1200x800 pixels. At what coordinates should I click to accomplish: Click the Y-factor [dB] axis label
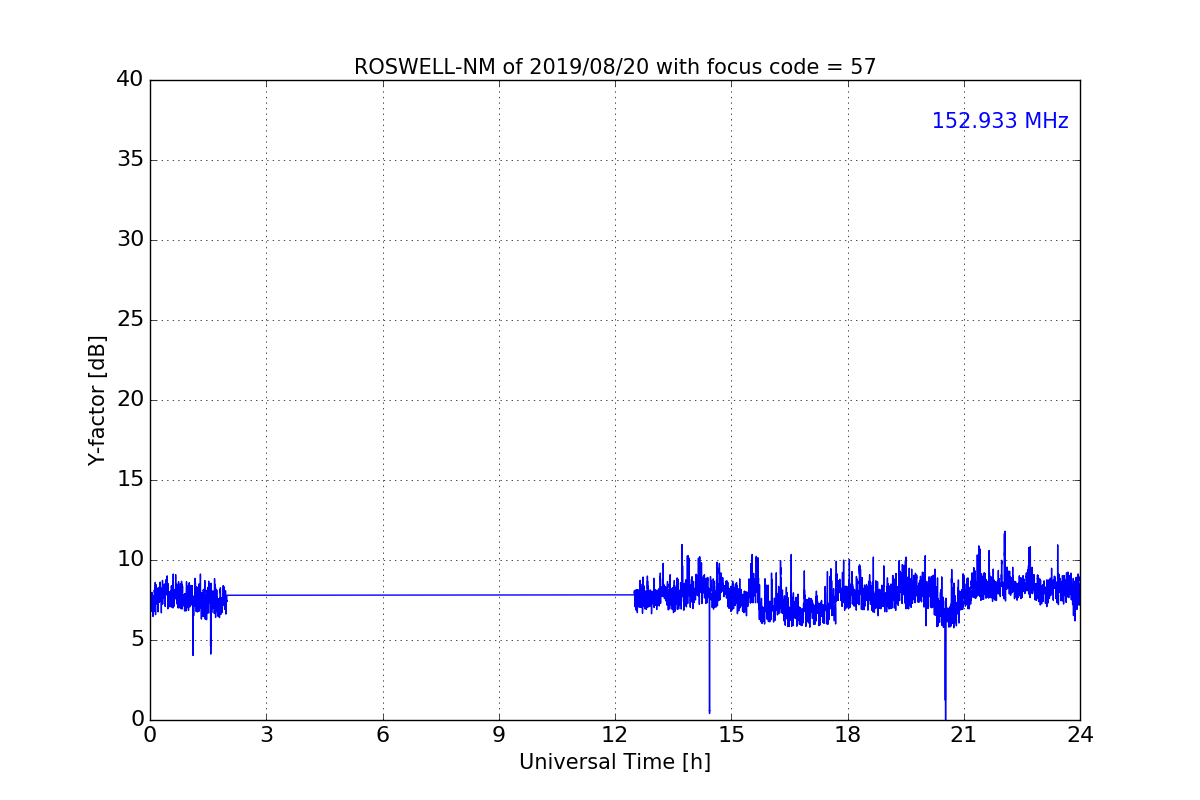click(x=97, y=400)
